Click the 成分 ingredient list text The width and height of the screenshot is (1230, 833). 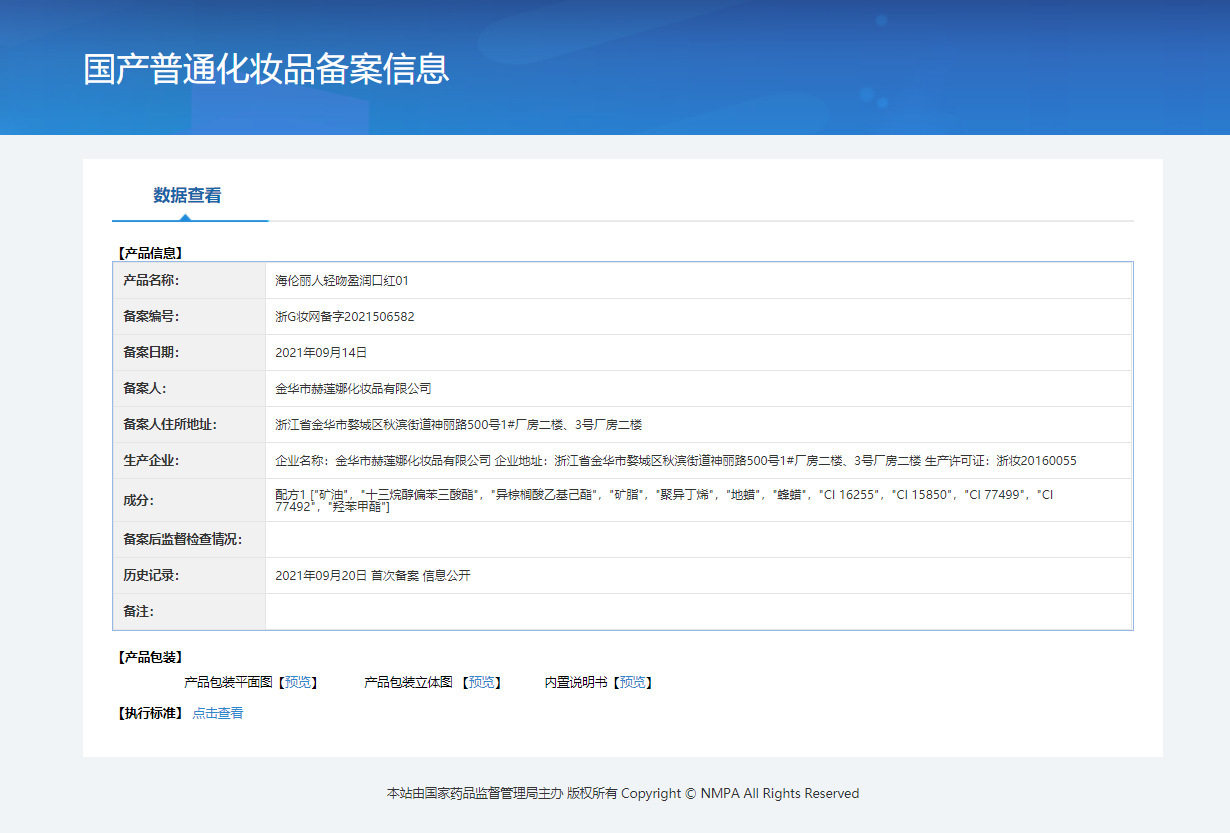click(x=664, y=501)
